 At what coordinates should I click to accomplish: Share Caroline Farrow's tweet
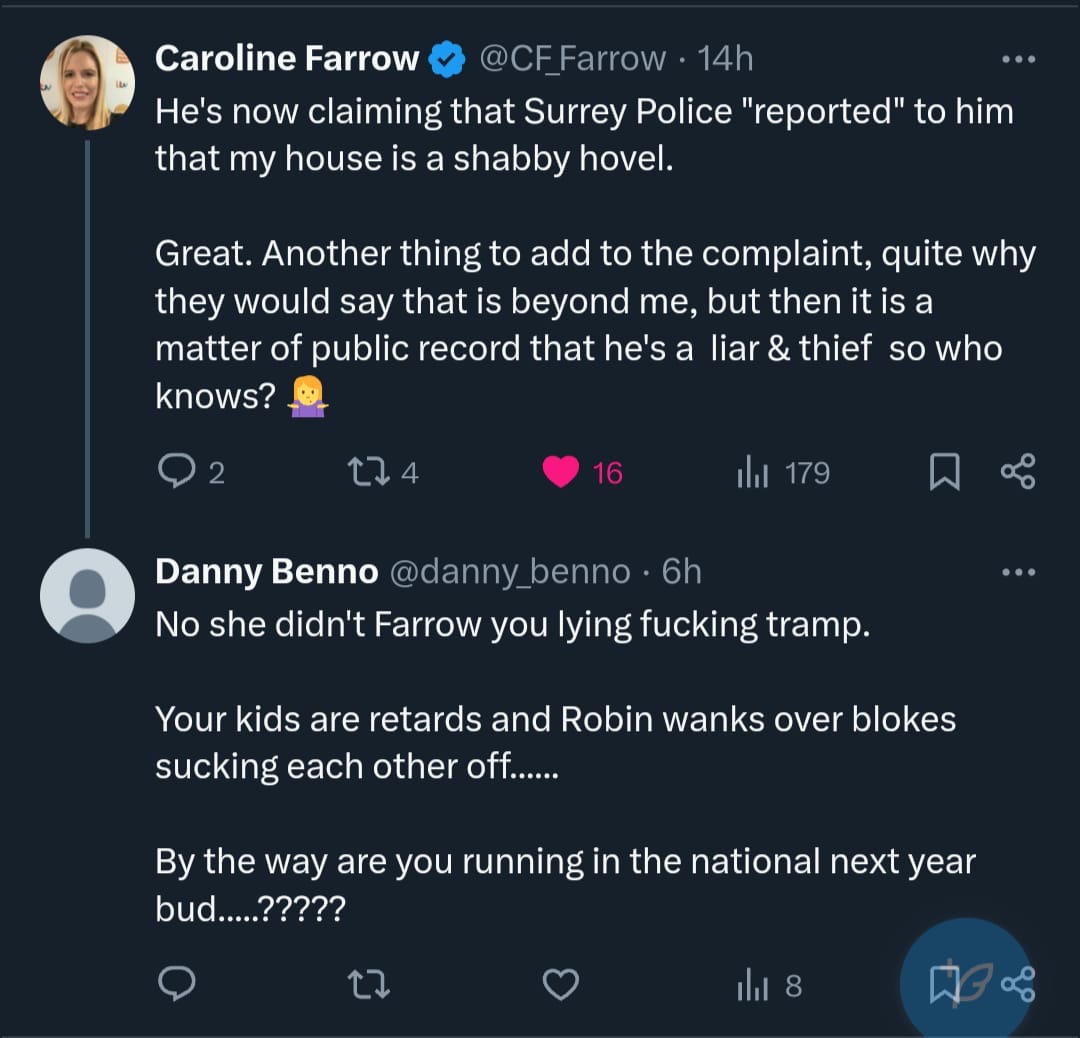point(1018,472)
